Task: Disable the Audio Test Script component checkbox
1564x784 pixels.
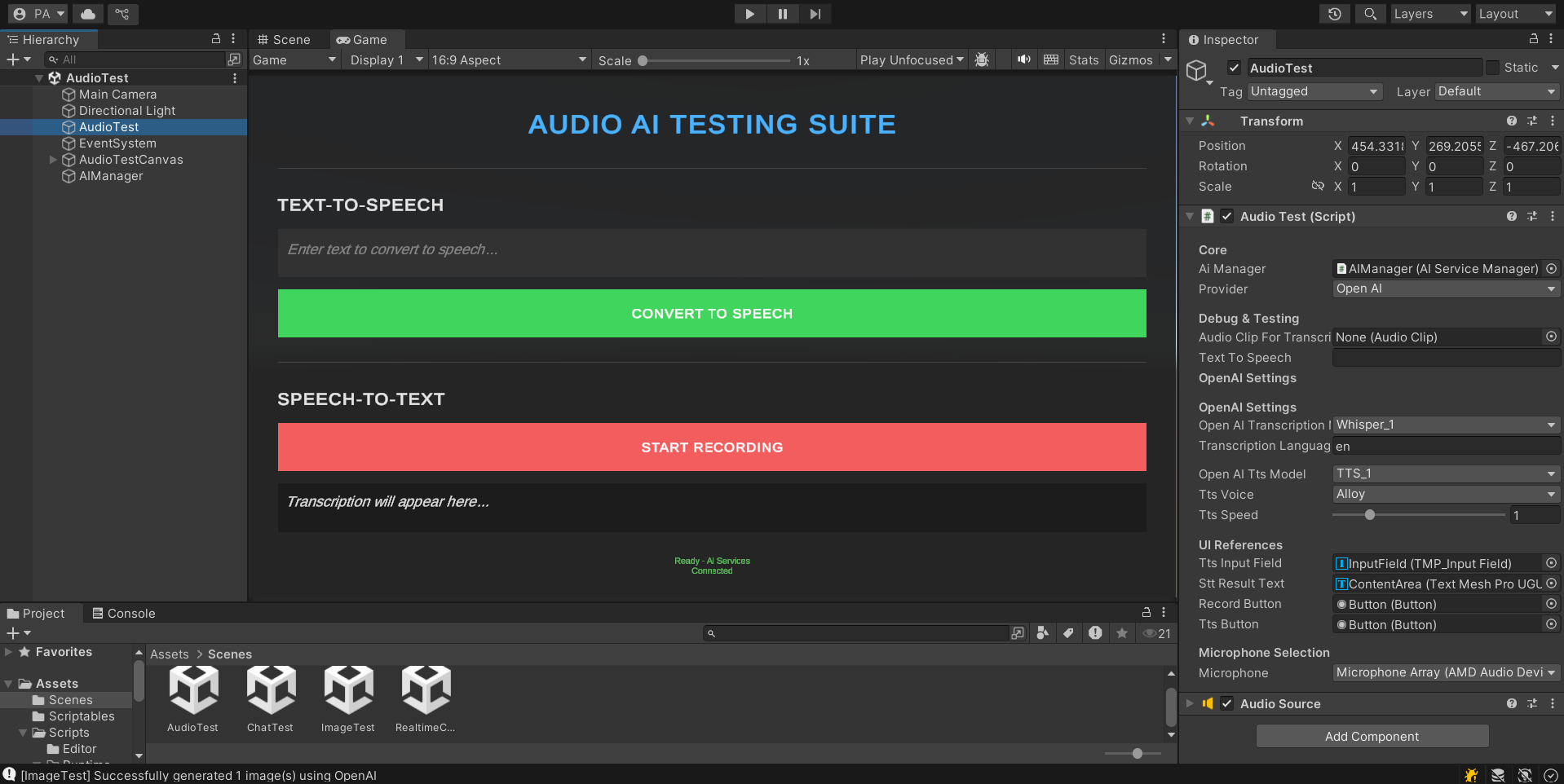Action: pyautogui.click(x=1227, y=216)
